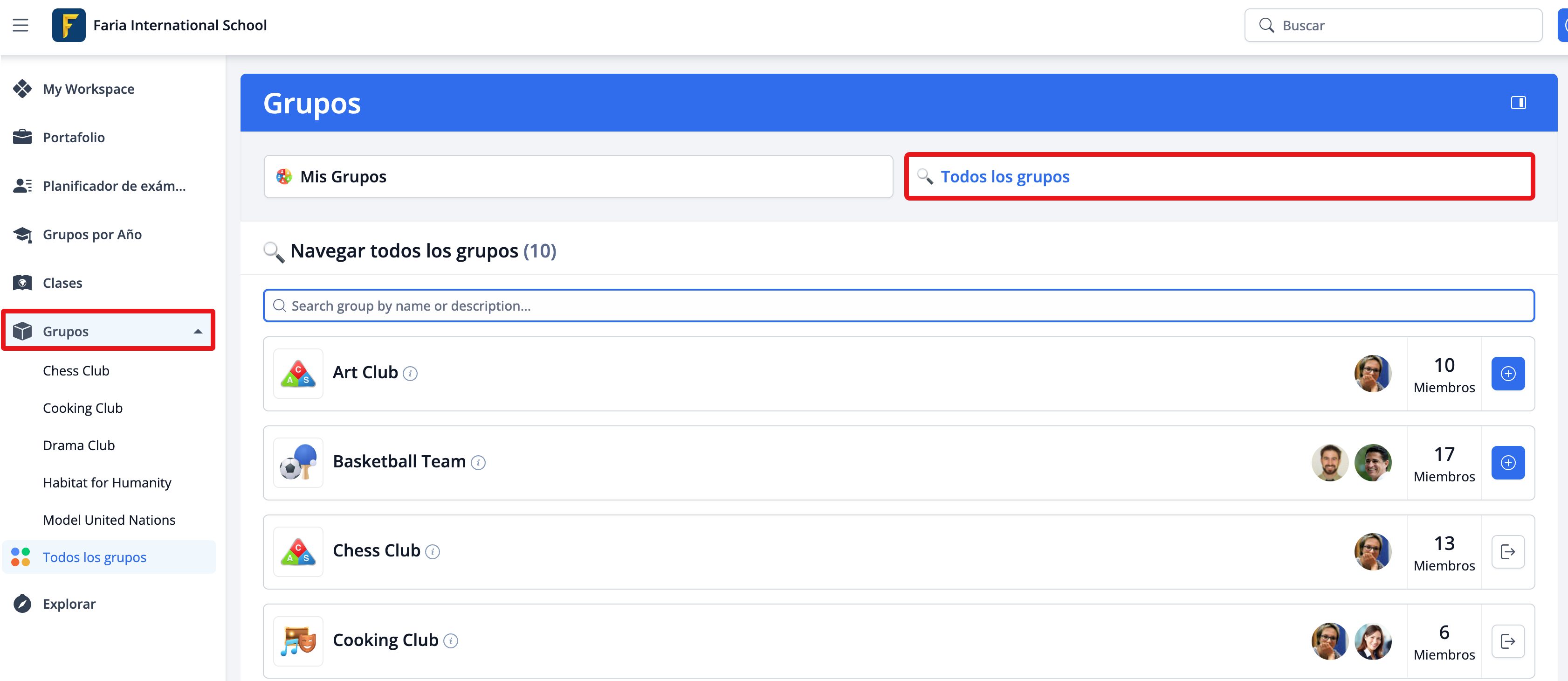1568x681 pixels.
Task: Click the top Buscar search box
Action: tap(1393, 25)
